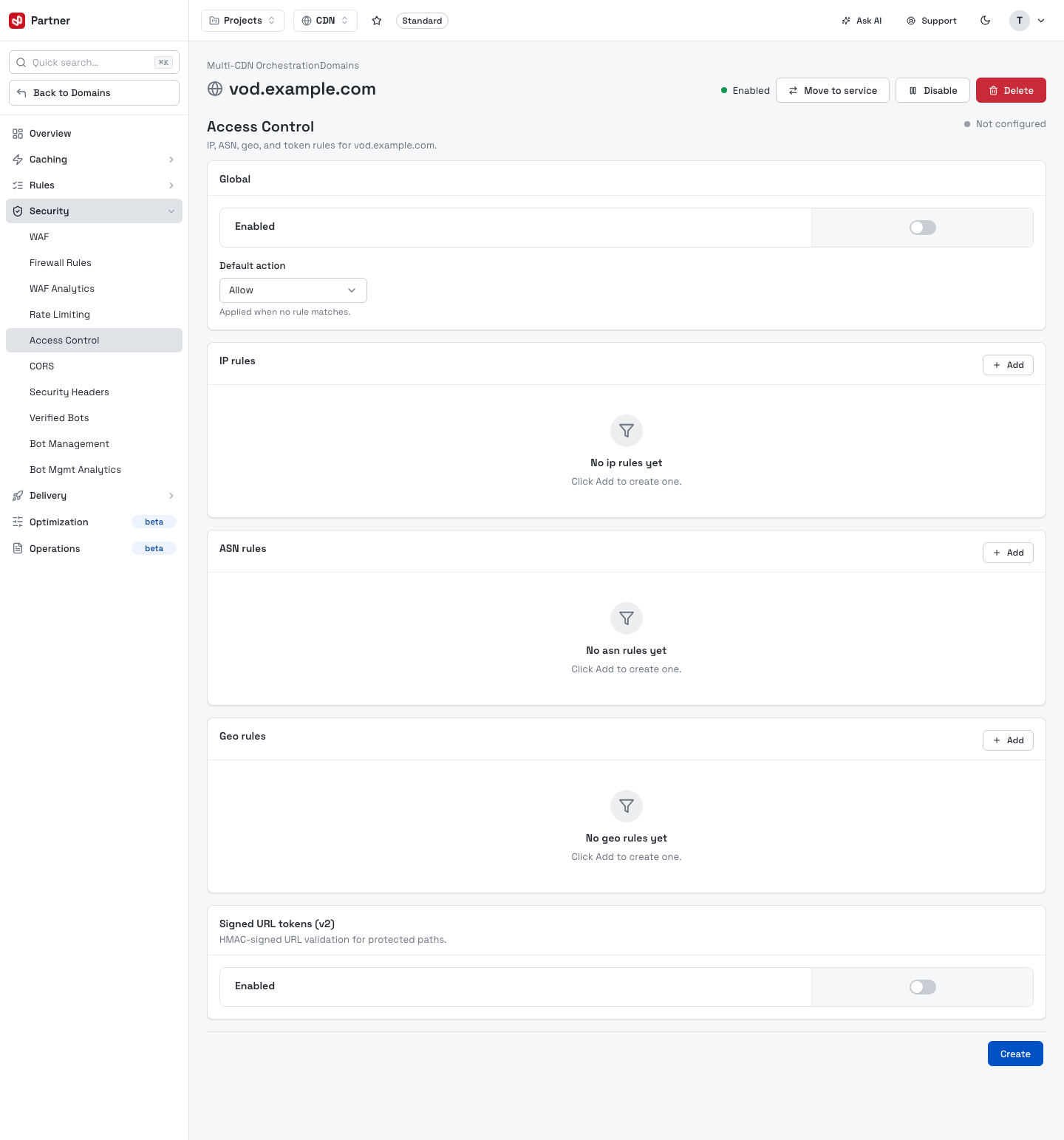Add a new ASN rule
The height and width of the screenshot is (1140, 1064).
1008,553
